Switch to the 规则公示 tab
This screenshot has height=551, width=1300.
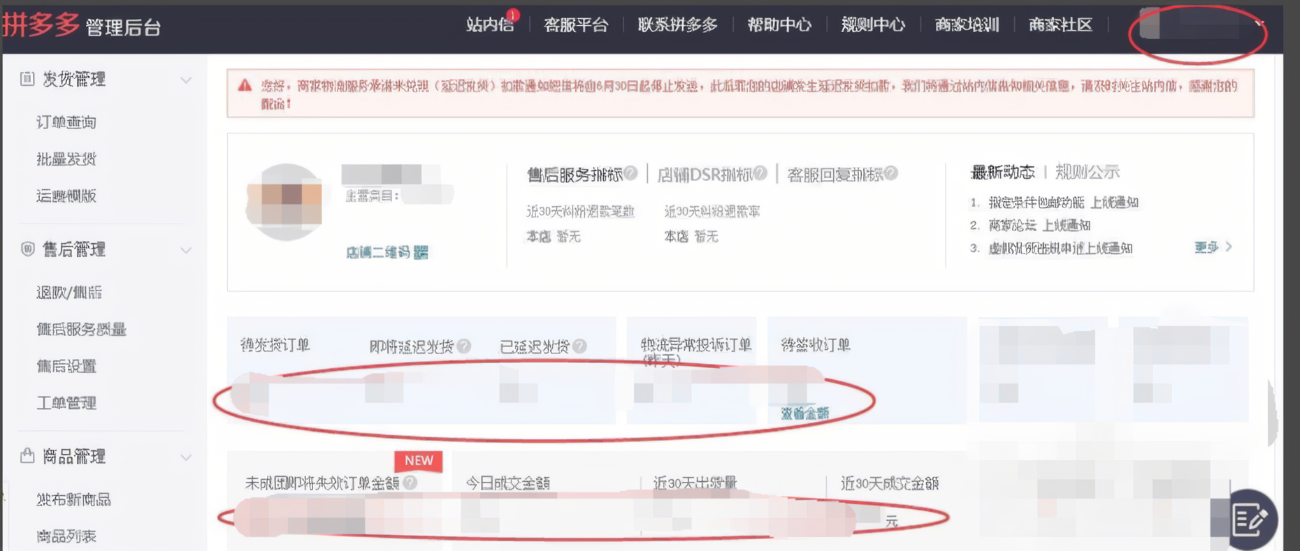click(x=1088, y=172)
